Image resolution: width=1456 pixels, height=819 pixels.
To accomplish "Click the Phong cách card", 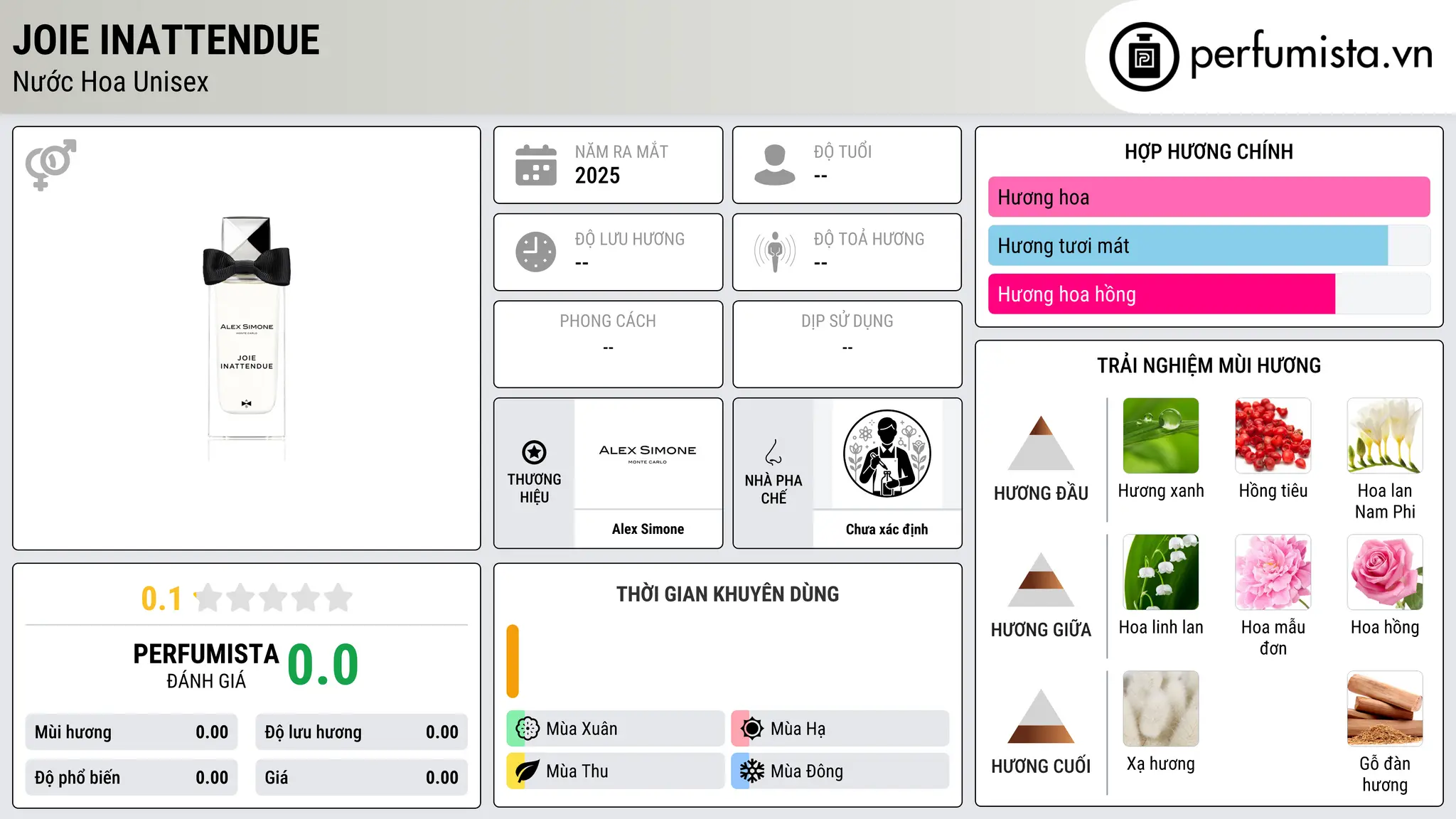I will [609, 344].
